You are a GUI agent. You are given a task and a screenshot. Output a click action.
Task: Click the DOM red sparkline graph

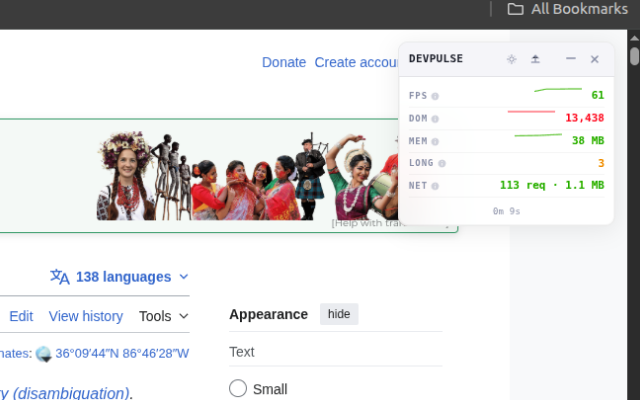[x=531, y=111]
